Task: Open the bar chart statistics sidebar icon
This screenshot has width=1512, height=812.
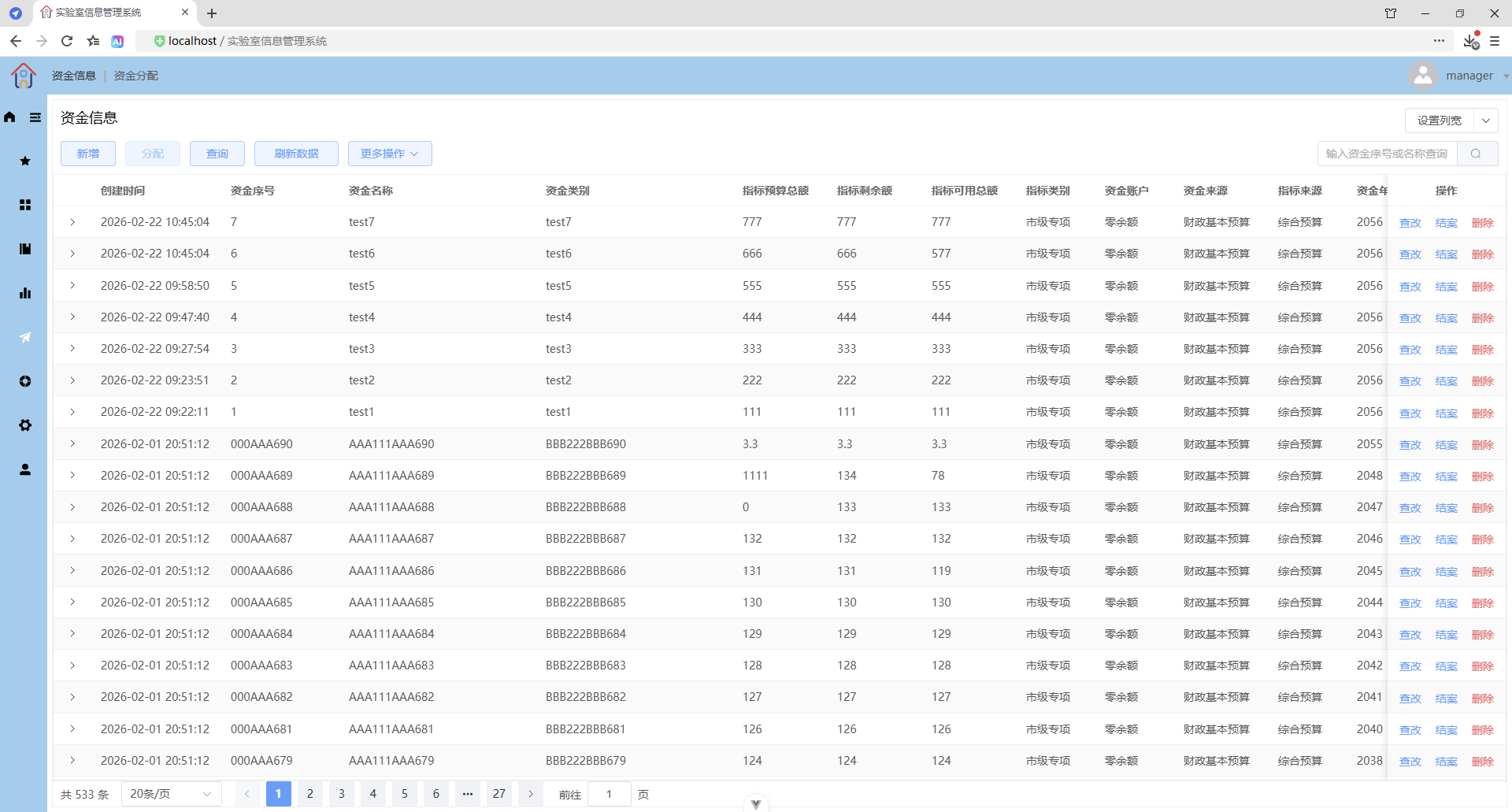Action: [x=25, y=293]
